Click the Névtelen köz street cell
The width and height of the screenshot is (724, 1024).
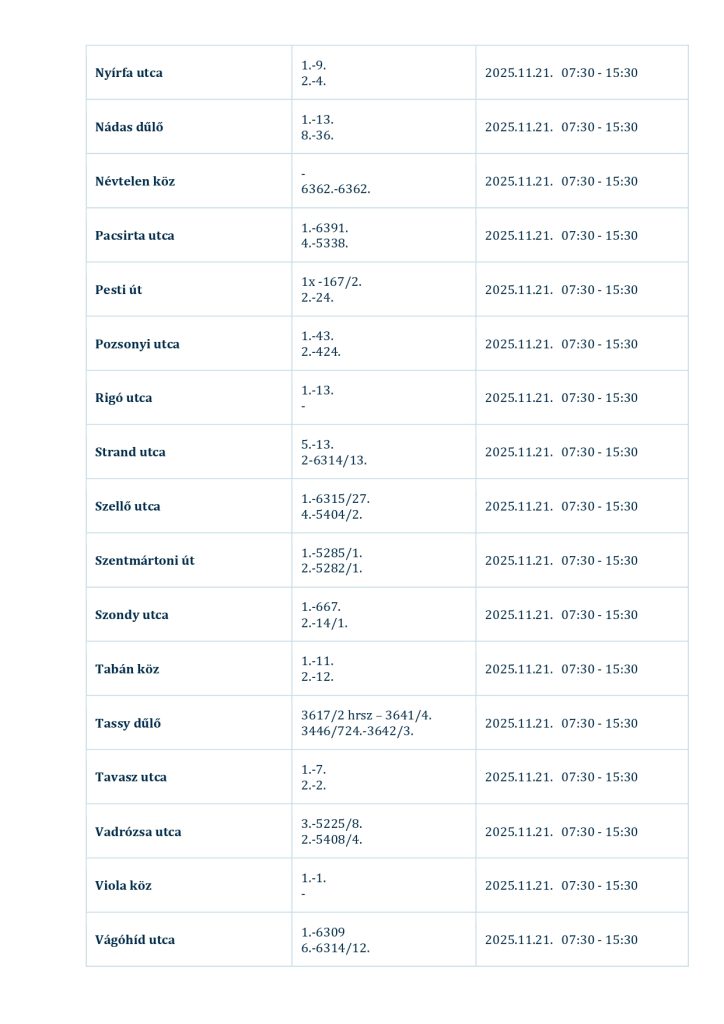tap(135, 181)
